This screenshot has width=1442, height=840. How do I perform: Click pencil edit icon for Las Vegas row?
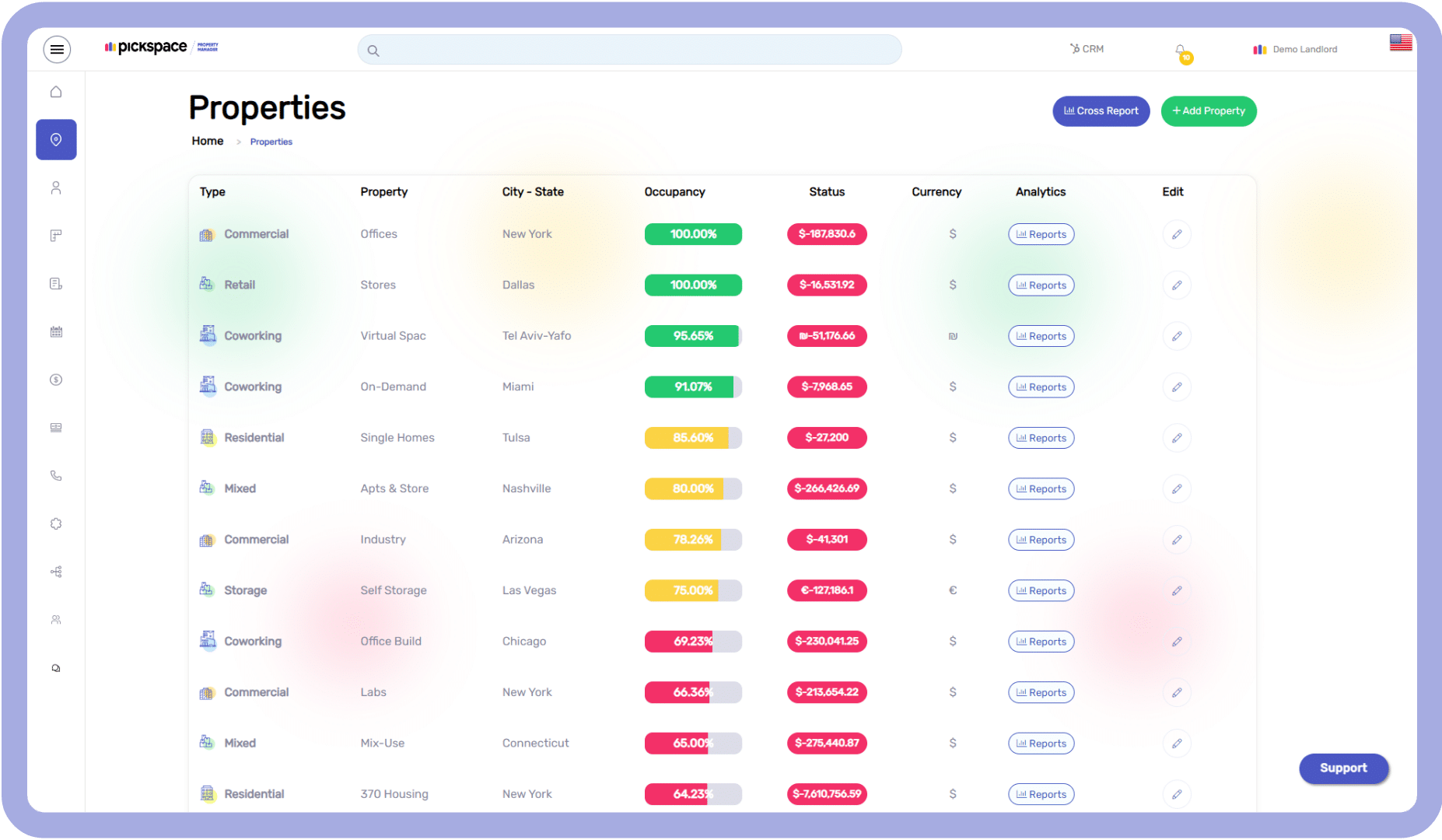[x=1176, y=591]
